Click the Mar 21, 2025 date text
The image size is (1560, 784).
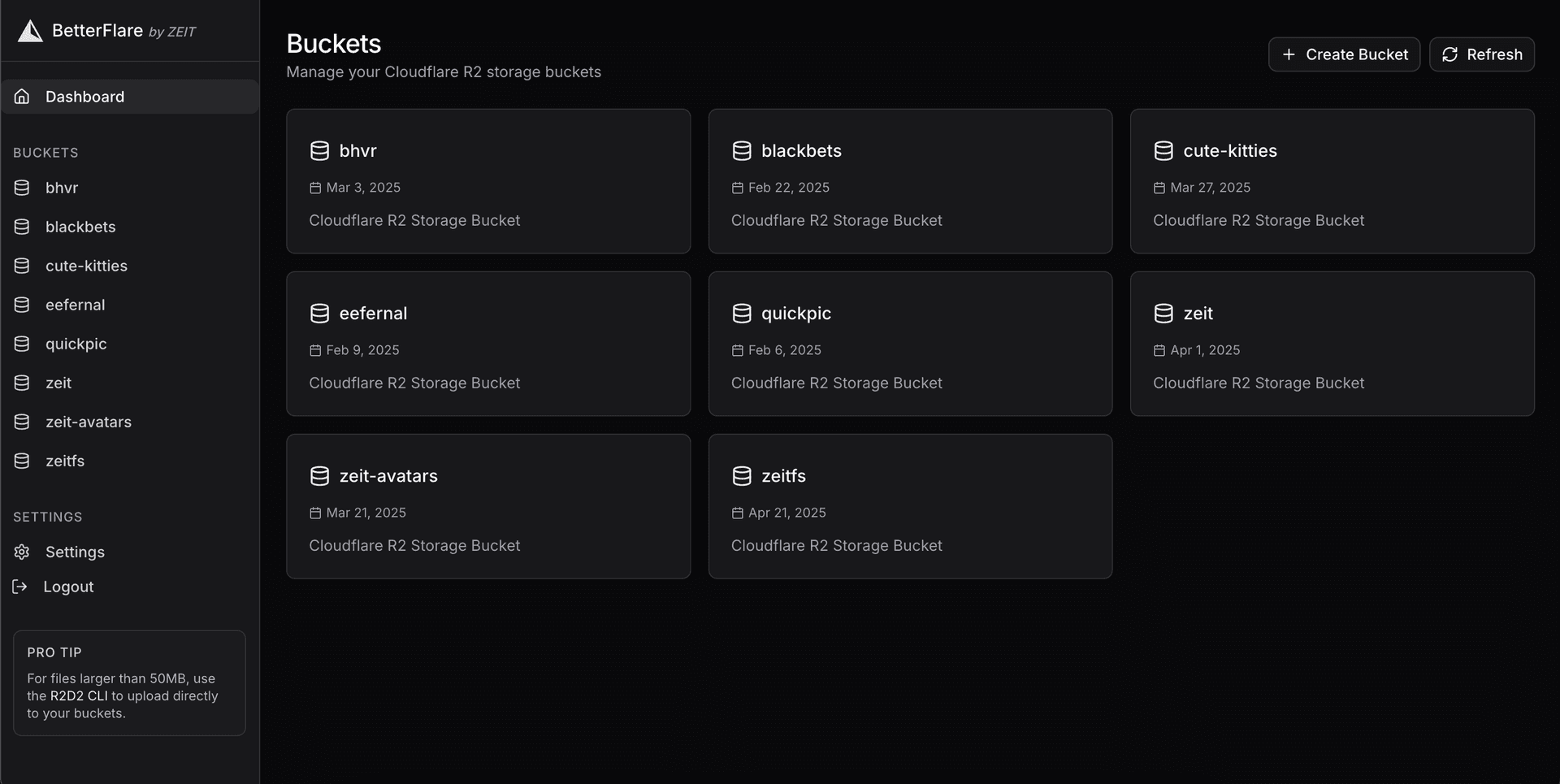click(x=366, y=513)
